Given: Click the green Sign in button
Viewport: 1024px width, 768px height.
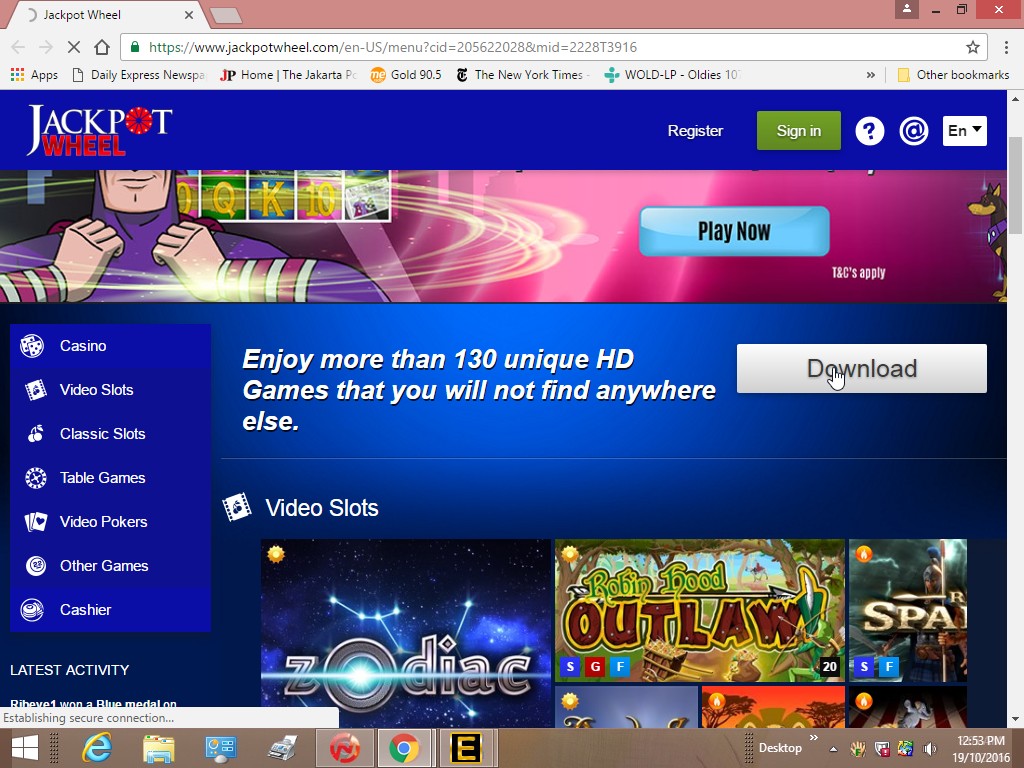Looking at the screenshot, I should [x=799, y=131].
